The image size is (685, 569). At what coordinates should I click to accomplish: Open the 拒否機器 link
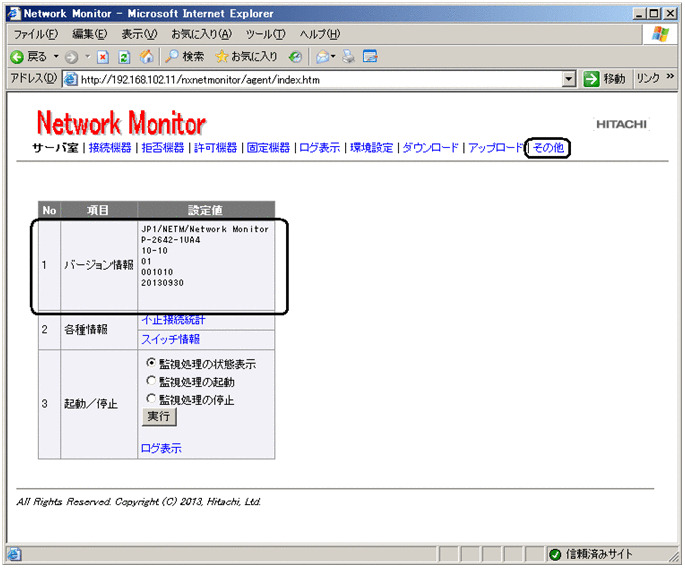[163, 148]
